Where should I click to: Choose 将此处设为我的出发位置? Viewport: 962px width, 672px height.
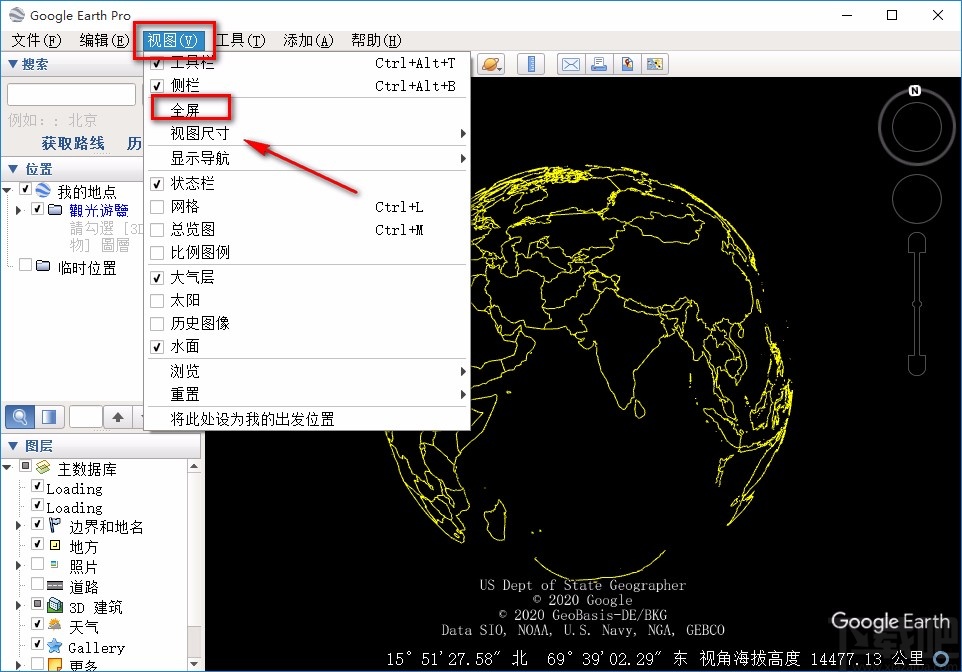point(307,419)
